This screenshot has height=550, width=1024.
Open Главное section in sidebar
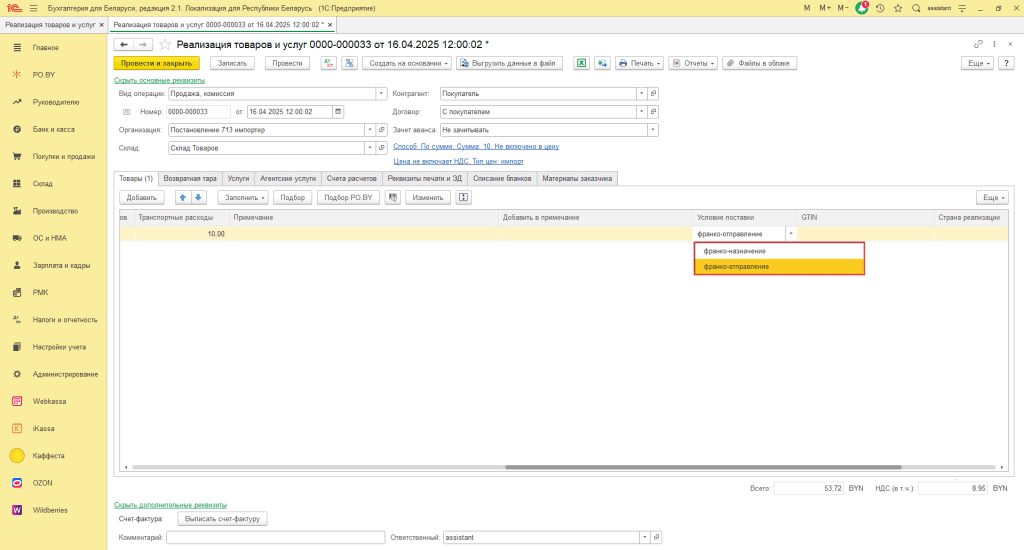tap(46, 48)
